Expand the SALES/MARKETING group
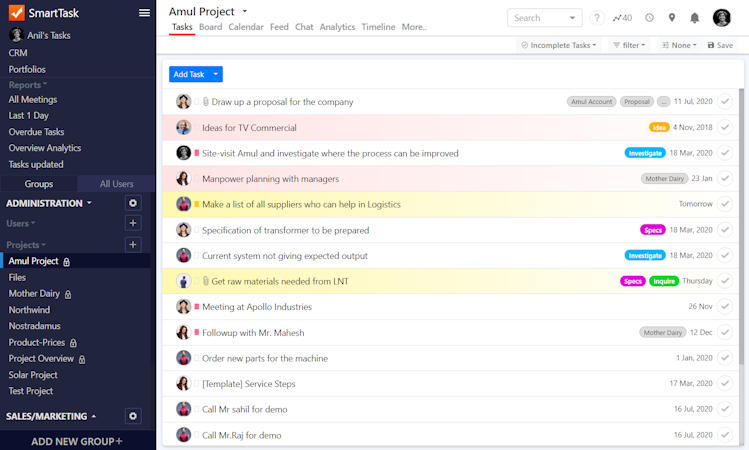The width and height of the screenshot is (749, 450). 51,417
